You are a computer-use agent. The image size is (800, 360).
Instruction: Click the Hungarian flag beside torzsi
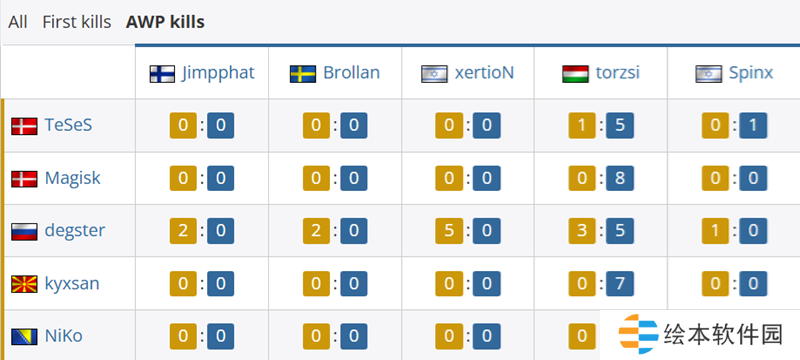[x=576, y=74]
